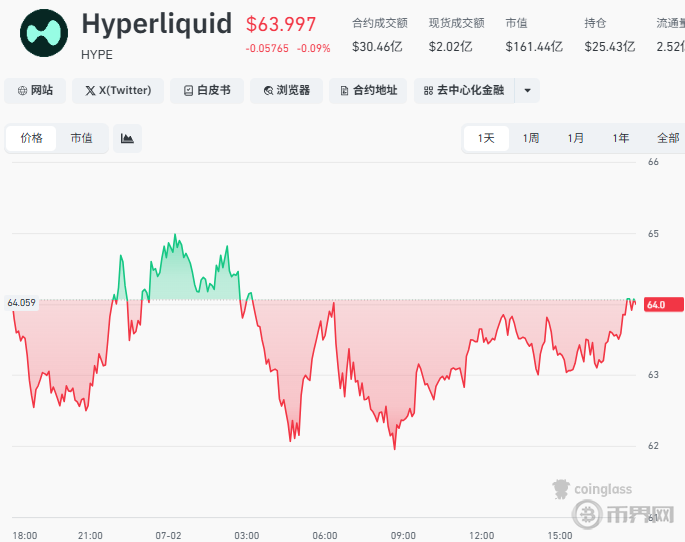
Task: Click the 去中心化金融 category button
Action: (x=464, y=90)
